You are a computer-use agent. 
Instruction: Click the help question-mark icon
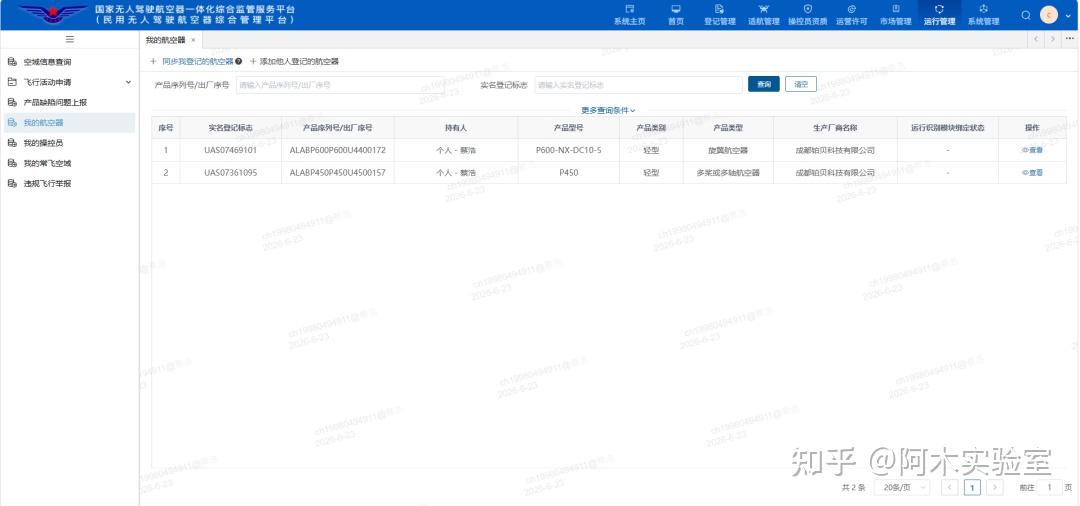(238, 62)
